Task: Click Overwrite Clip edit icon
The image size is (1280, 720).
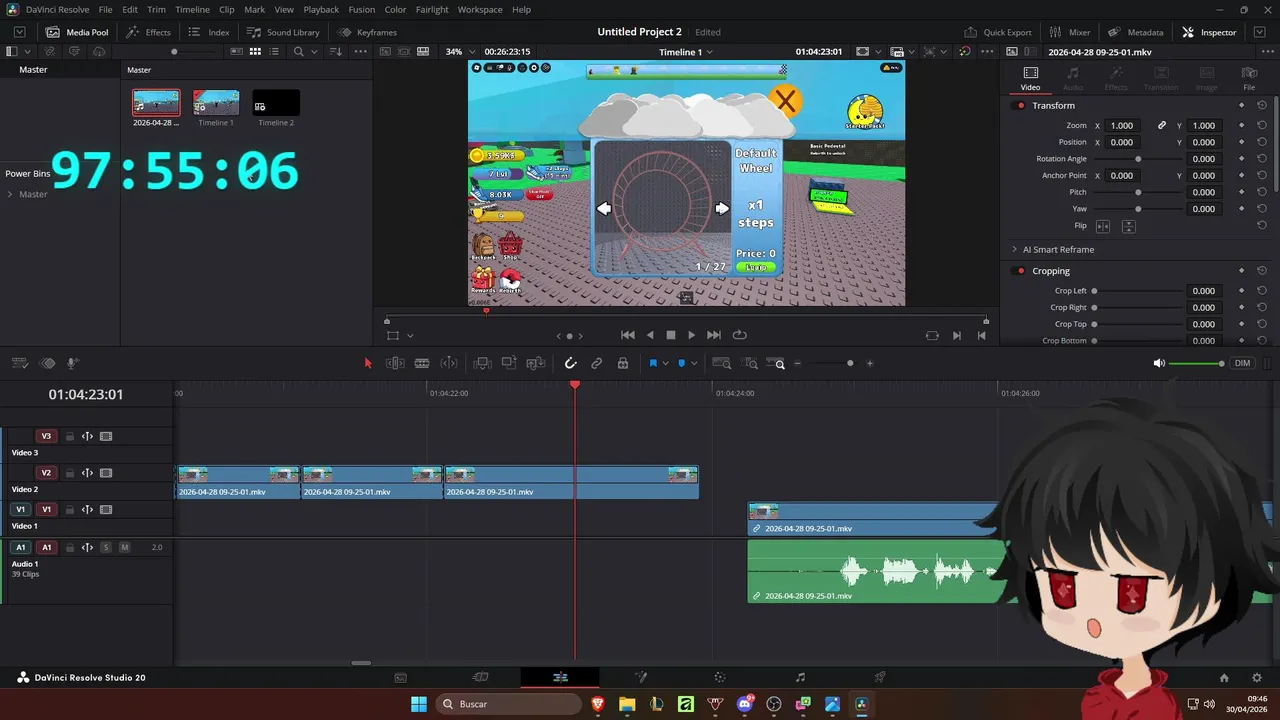Action: point(509,363)
